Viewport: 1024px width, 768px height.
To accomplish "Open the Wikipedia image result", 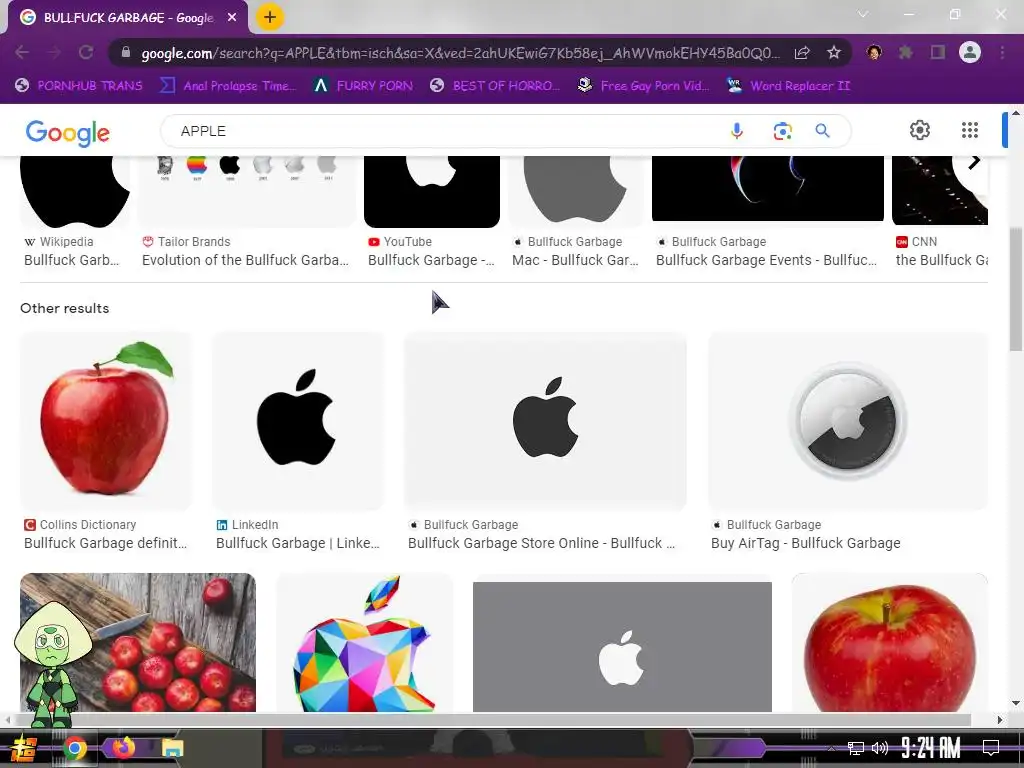I will pyautogui.click(x=75, y=212).
